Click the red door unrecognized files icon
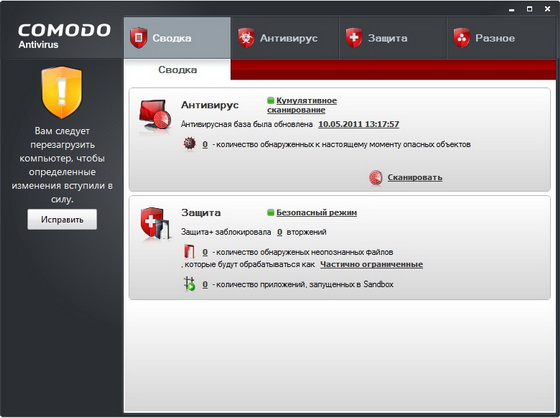560x418 pixels. pos(189,252)
